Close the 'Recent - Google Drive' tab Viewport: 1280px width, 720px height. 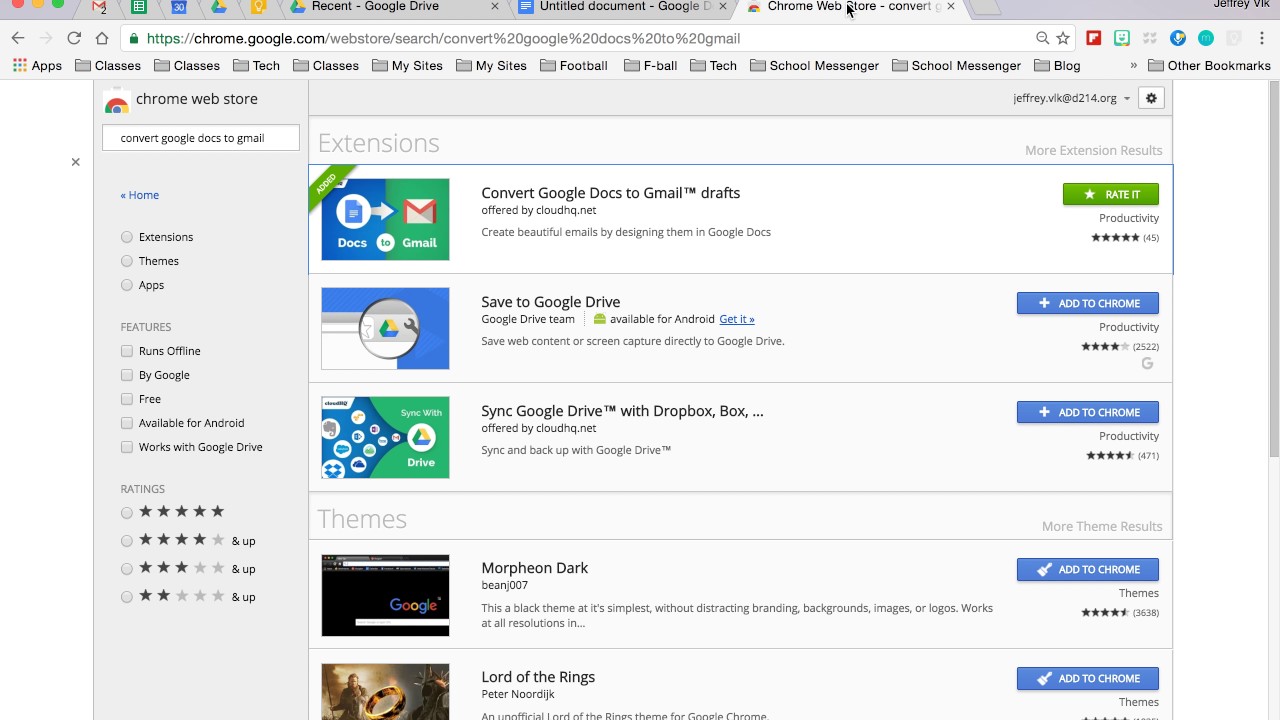coord(494,6)
